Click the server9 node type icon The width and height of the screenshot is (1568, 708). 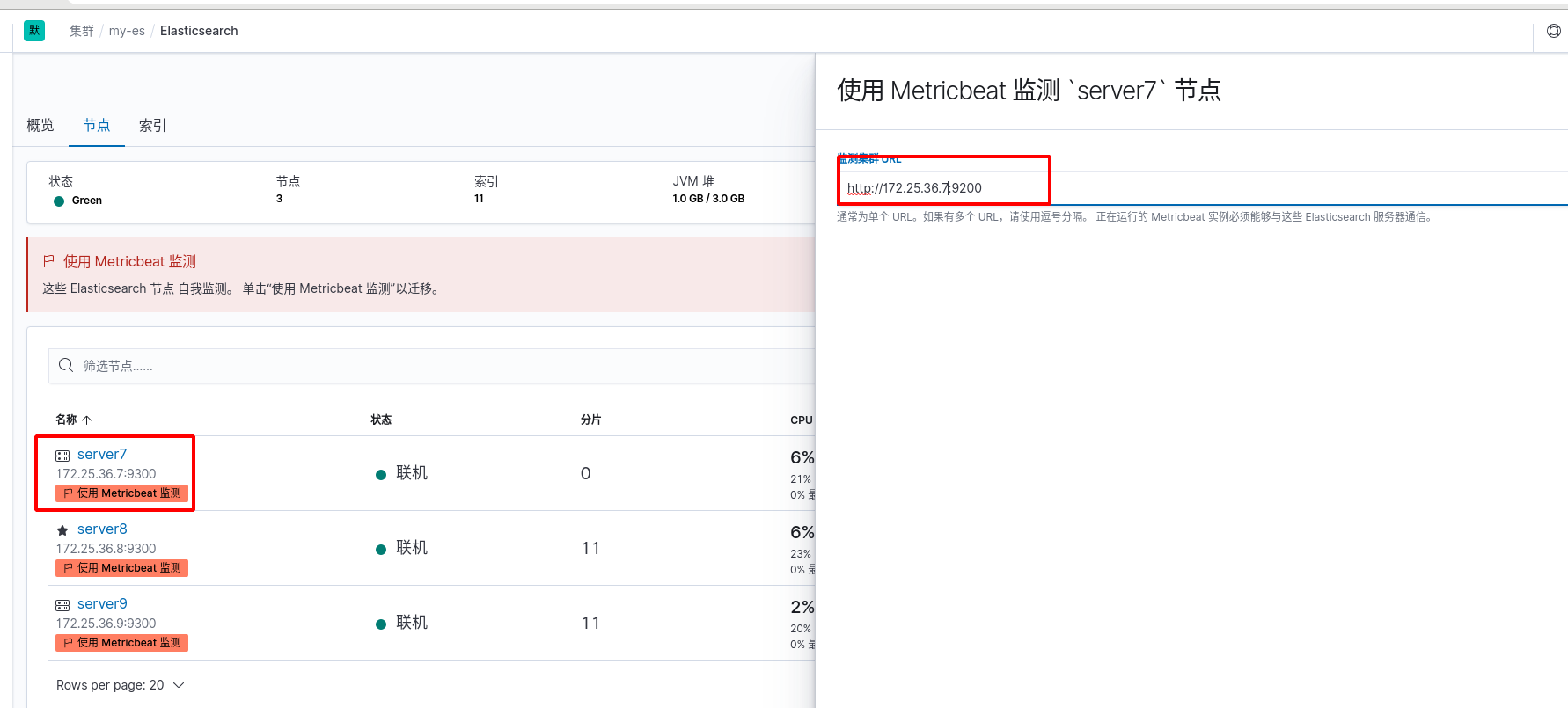pos(62,605)
